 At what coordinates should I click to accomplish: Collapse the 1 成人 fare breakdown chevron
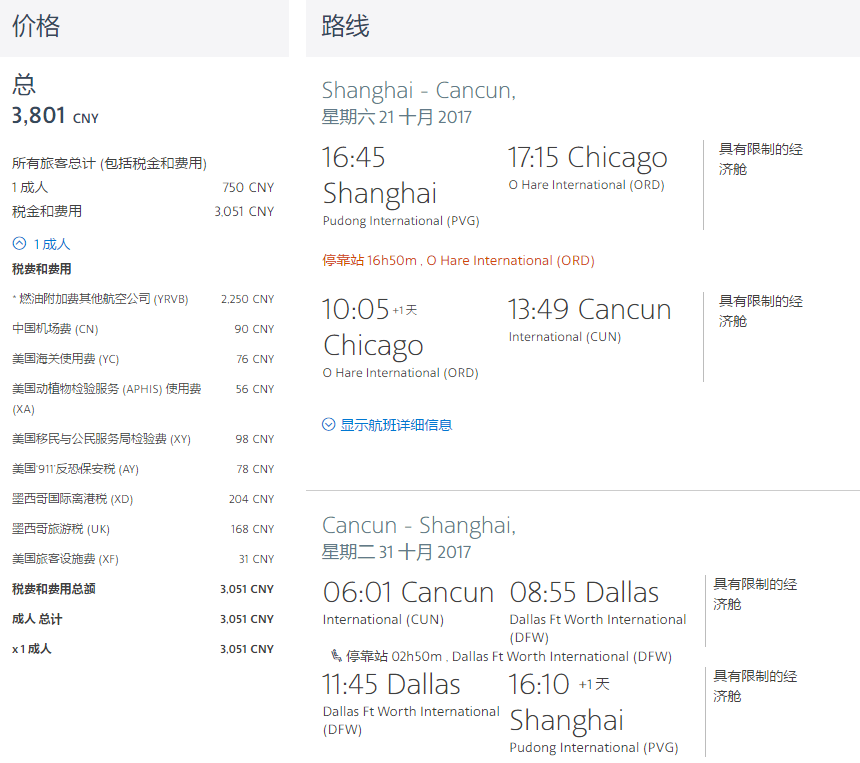click(19, 244)
